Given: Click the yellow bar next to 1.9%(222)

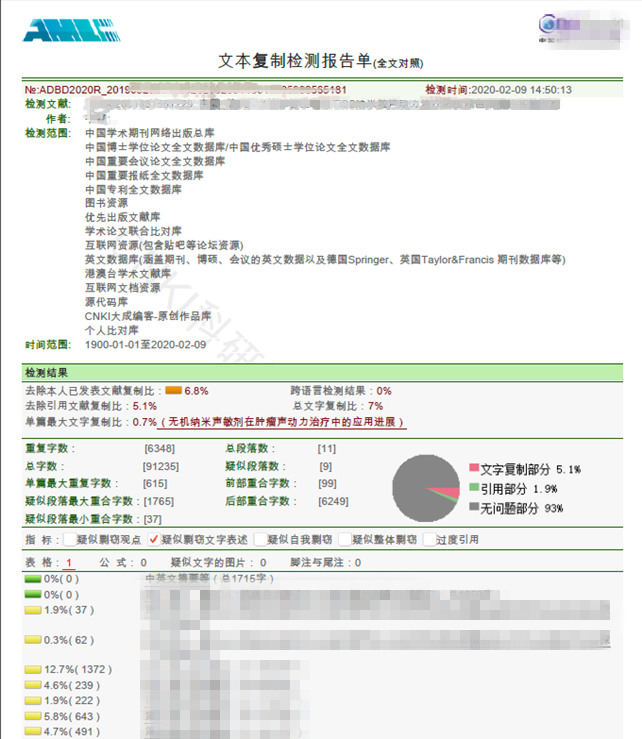Looking at the screenshot, I should [x=33, y=700].
